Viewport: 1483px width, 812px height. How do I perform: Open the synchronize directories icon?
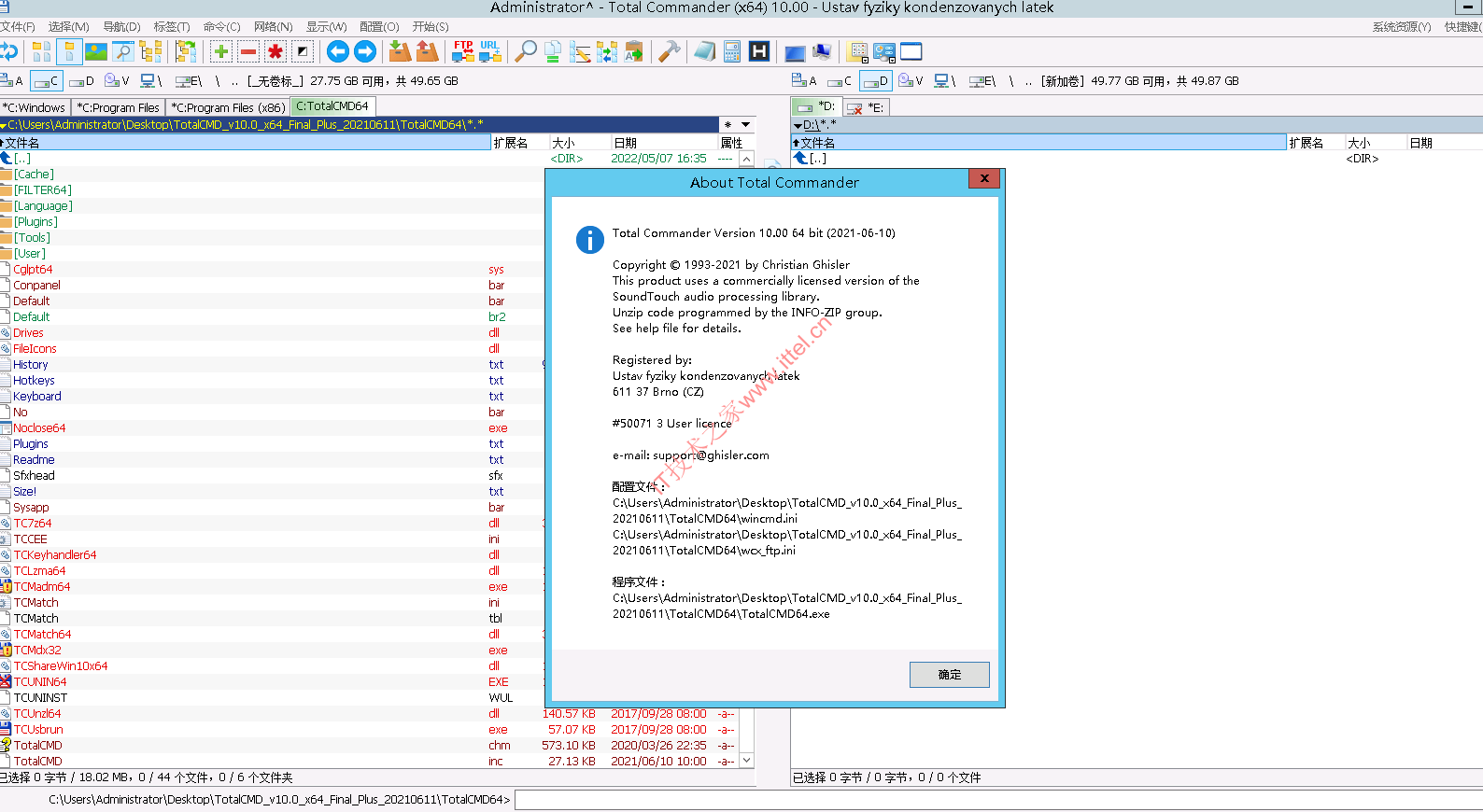[x=607, y=51]
